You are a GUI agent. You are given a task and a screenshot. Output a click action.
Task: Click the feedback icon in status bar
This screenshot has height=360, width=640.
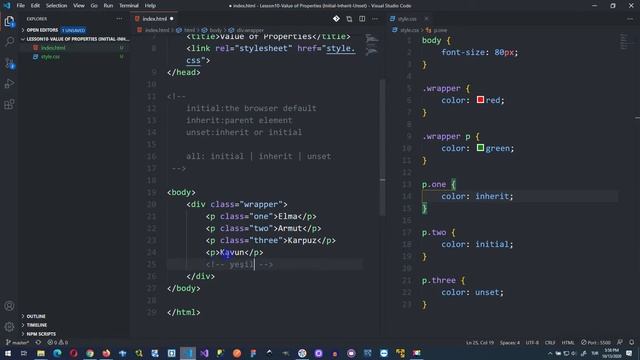coord(620,342)
